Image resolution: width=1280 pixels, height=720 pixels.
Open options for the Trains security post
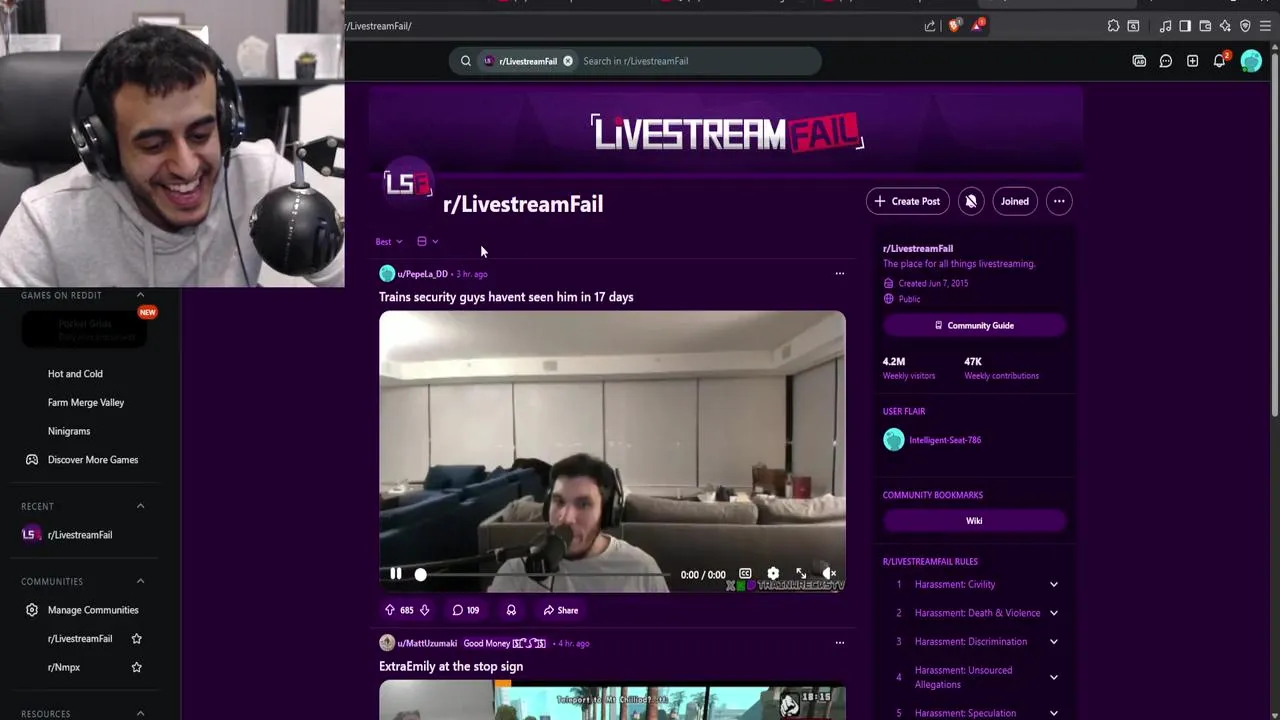coord(840,274)
